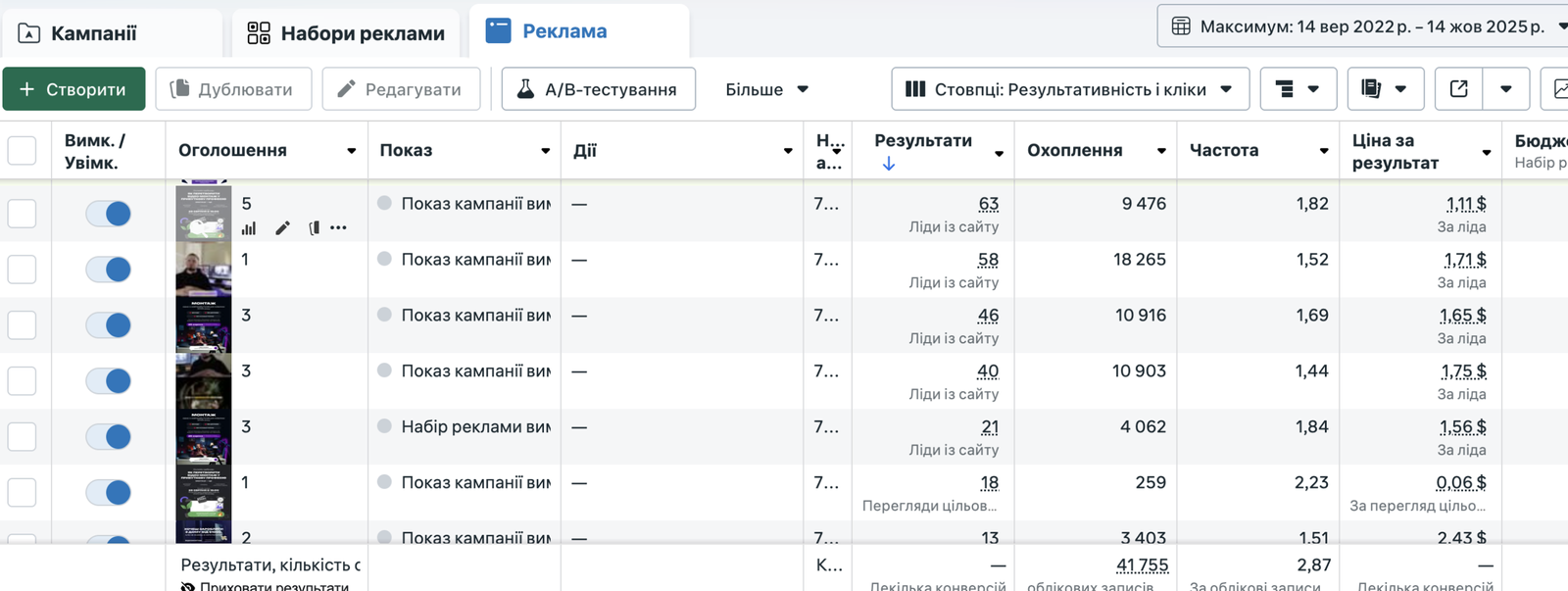Viewport: 1568px width, 591px height.
Task: Click the A/B-тестування button
Action: tap(598, 89)
